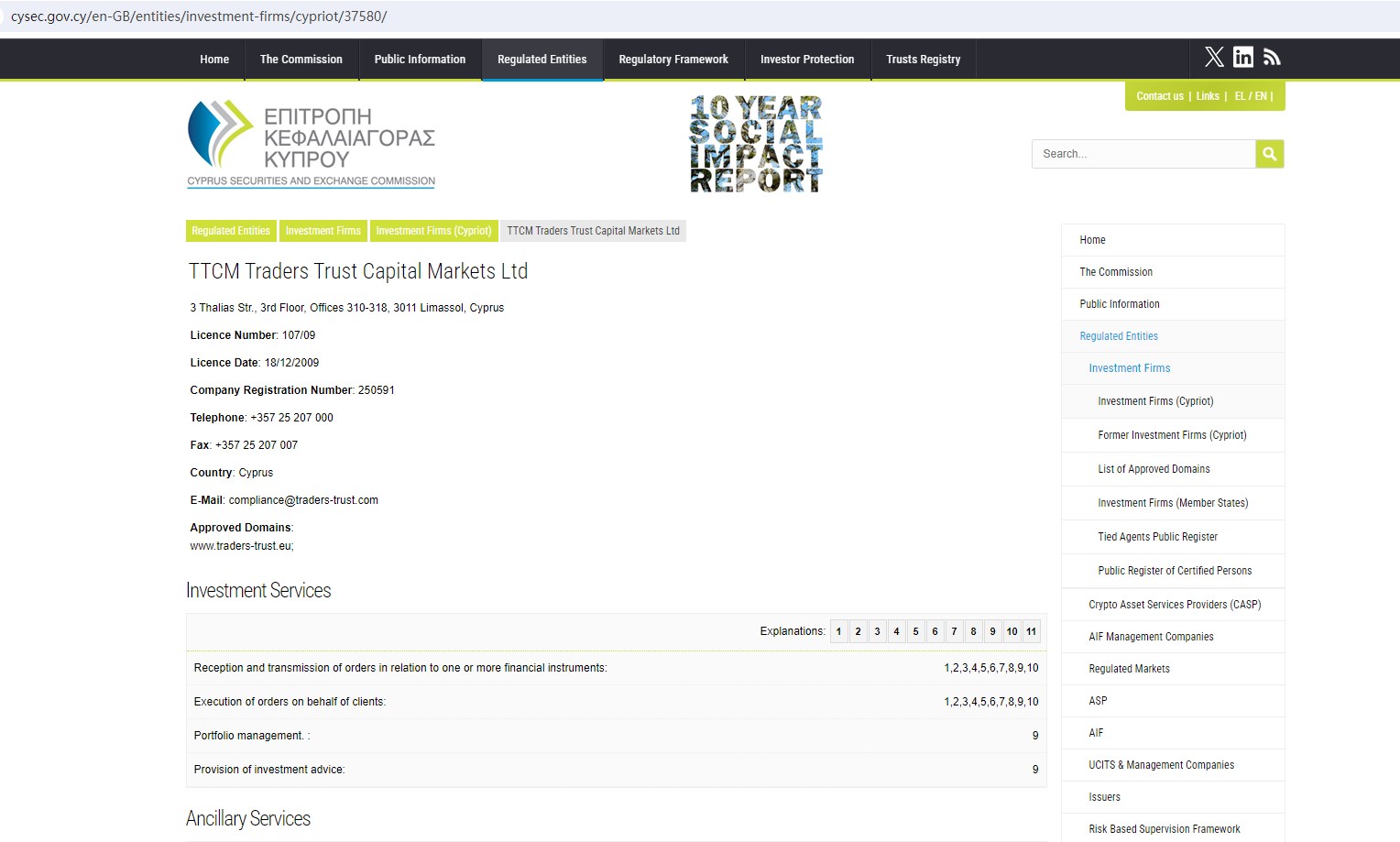Click inside the Search text field
Image resolution: width=1400 pixels, height=842 pixels.
[1143, 154]
